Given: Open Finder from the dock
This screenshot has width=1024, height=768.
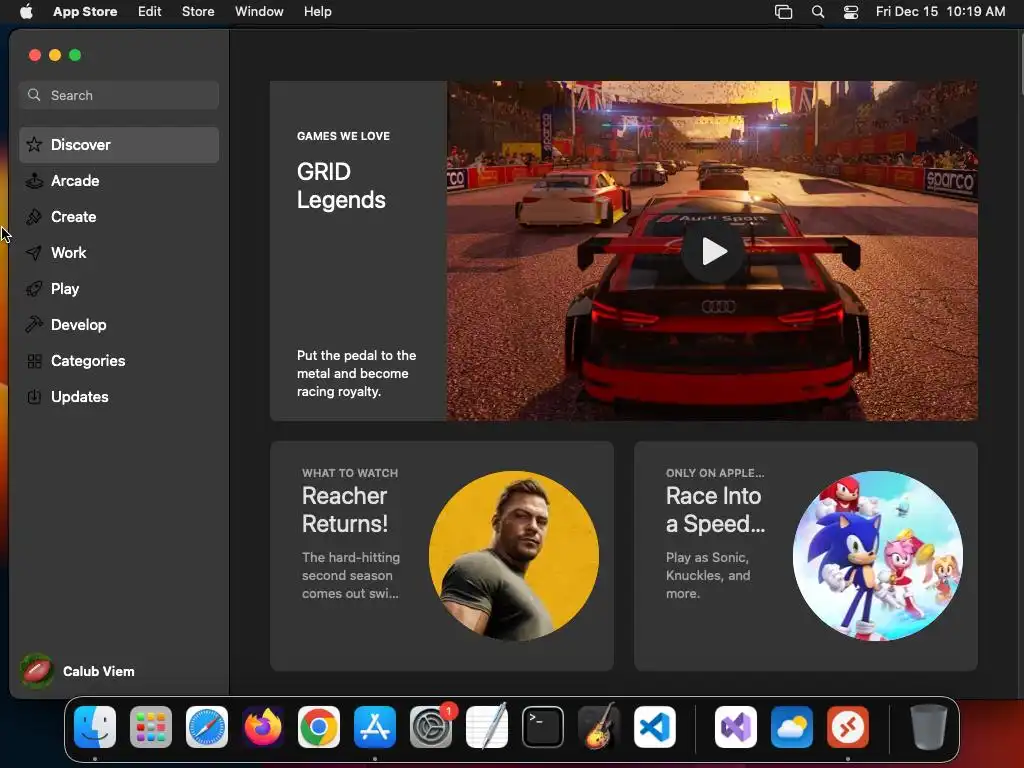Looking at the screenshot, I should (x=95, y=727).
